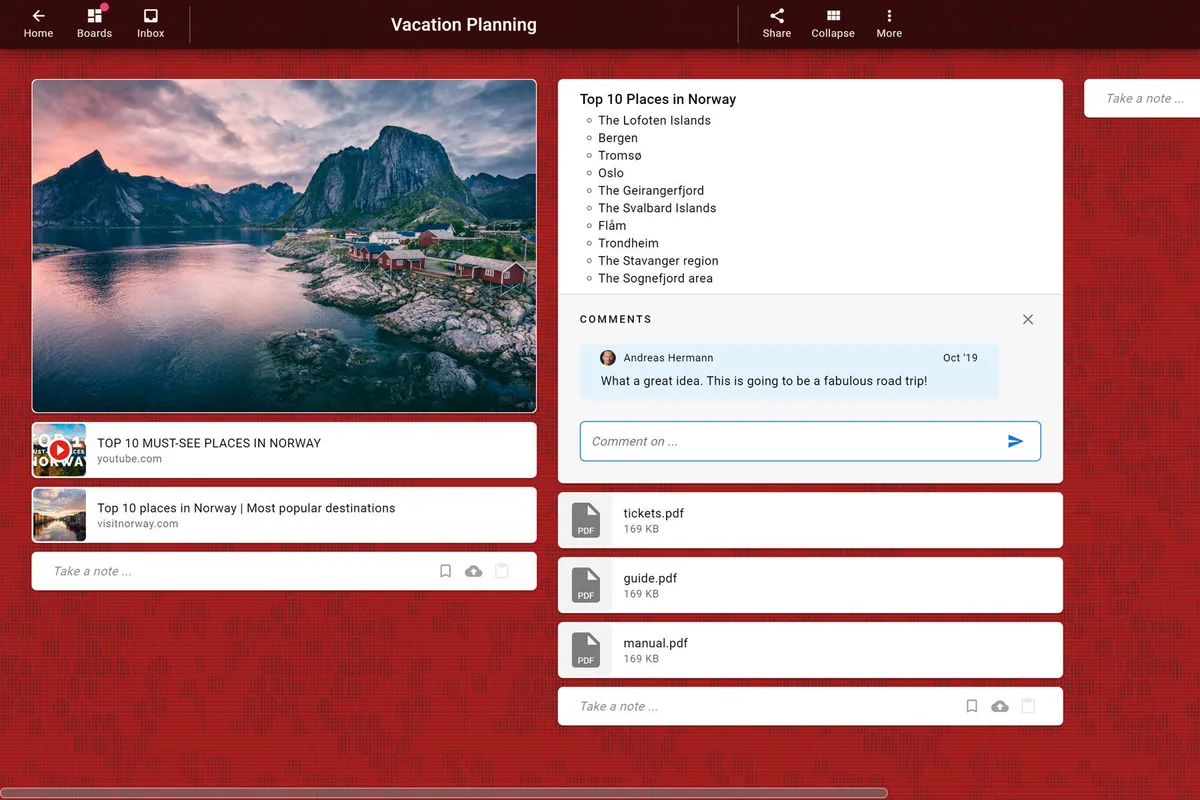Click the manual.pdf file icon
This screenshot has width=1200, height=800.
(586, 650)
